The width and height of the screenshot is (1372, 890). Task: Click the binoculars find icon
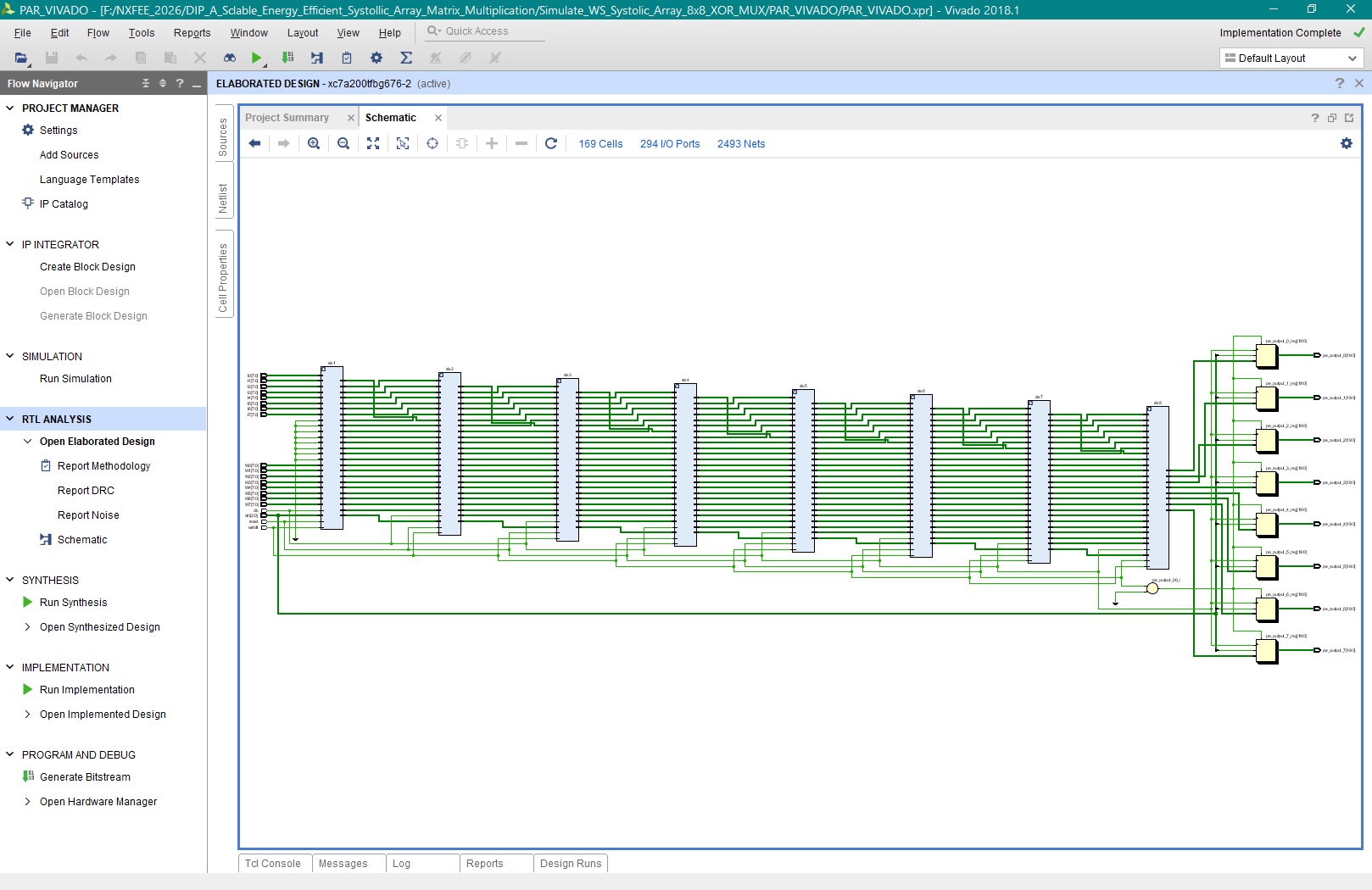coord(229,58)
